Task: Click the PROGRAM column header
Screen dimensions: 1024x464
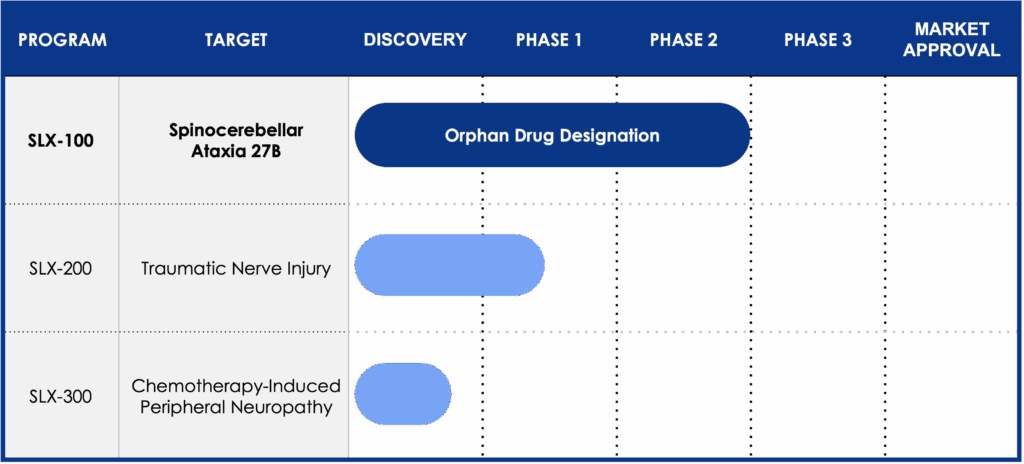Action: click(x=62, y=41)
